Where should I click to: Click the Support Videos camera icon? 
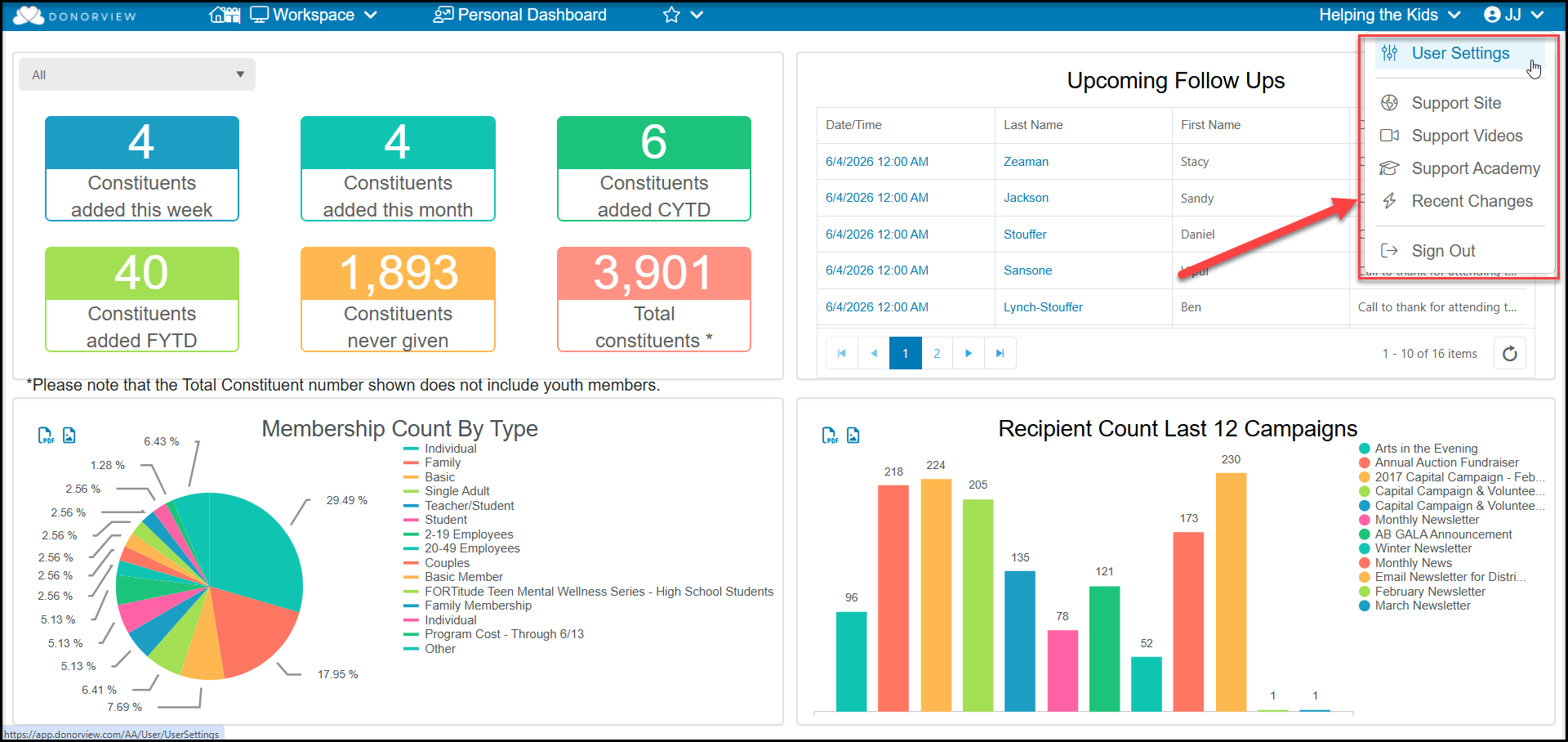pyautogui.click(x=1389, y=136)
